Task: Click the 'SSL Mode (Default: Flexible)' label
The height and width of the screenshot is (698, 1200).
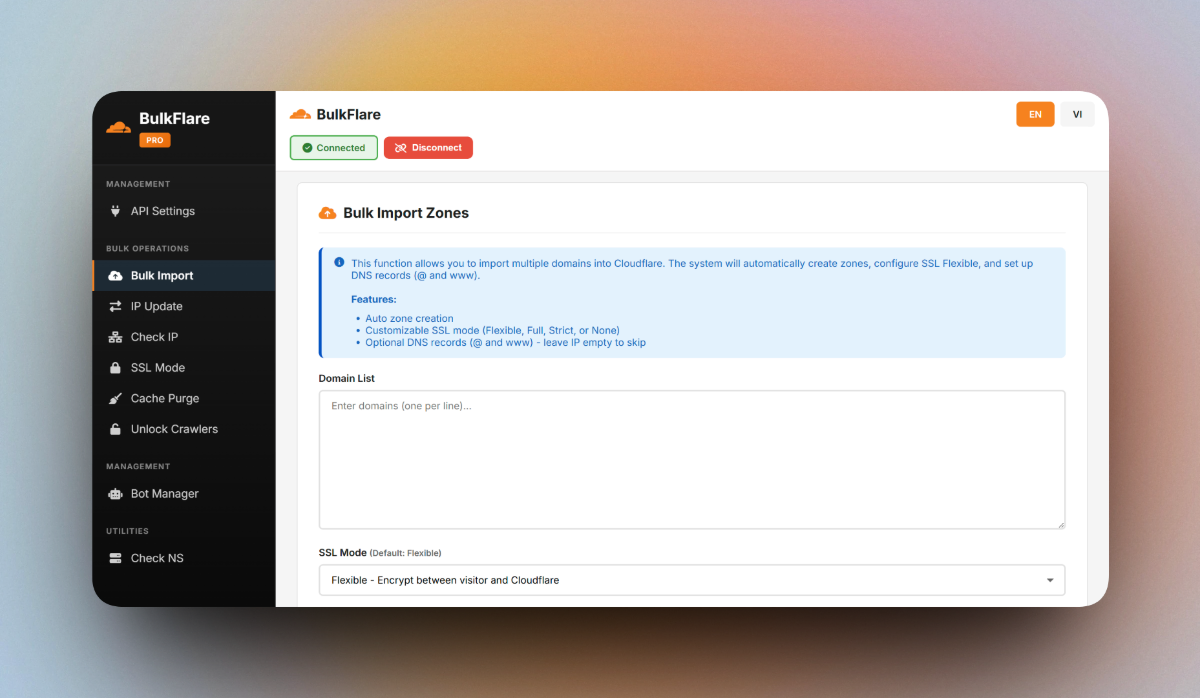Action: [x=380, y=552]
